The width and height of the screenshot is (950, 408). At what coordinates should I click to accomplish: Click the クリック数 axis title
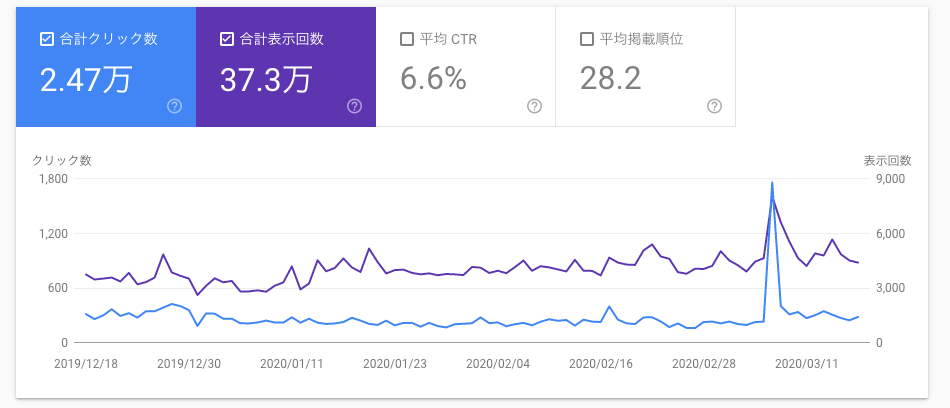[62, 160]
